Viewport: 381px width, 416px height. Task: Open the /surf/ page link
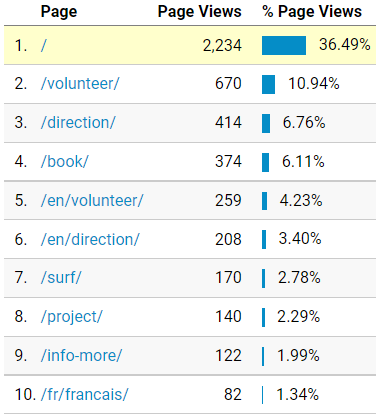click(61, 278)
